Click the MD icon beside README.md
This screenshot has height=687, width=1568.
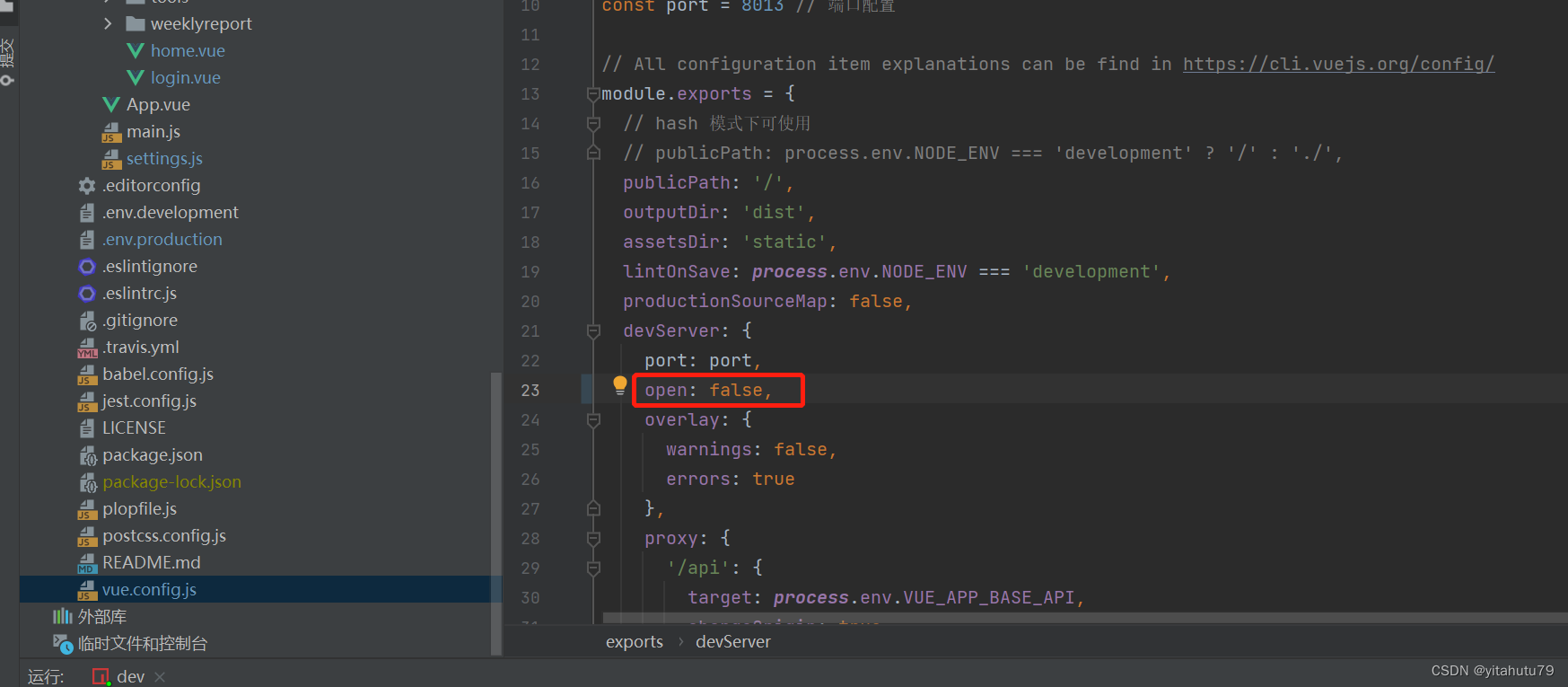click(87, 563)
